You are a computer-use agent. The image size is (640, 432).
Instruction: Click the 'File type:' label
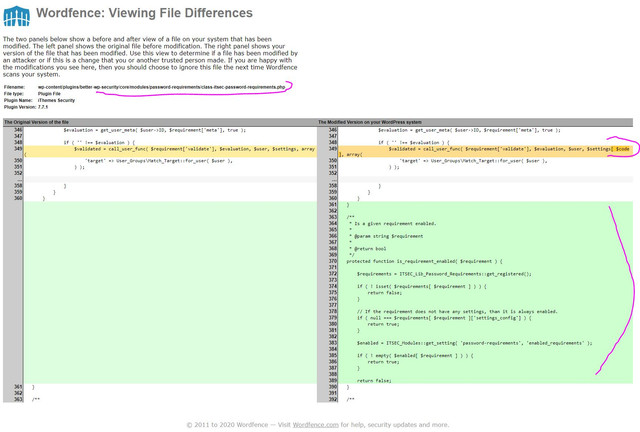pyautogui.click(x=14, y=94)
